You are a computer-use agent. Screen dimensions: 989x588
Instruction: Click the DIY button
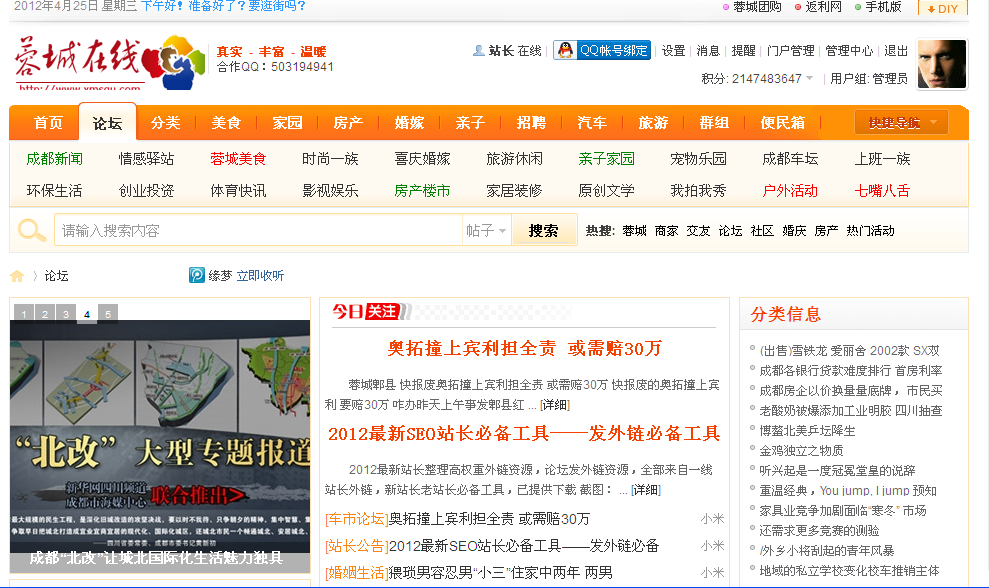[943, 8]
